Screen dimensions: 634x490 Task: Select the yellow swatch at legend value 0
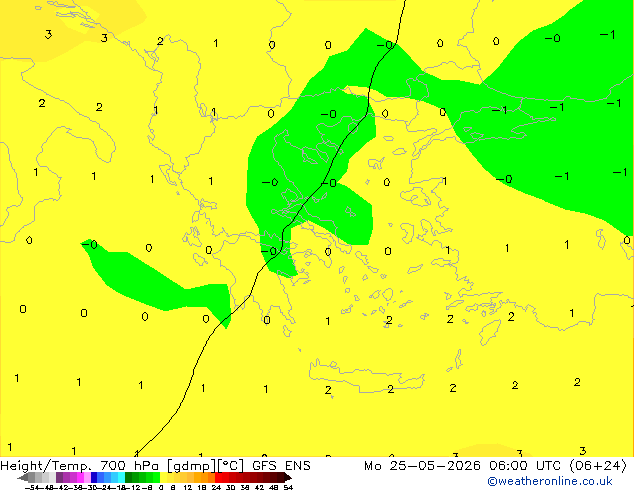click(163, 477)
